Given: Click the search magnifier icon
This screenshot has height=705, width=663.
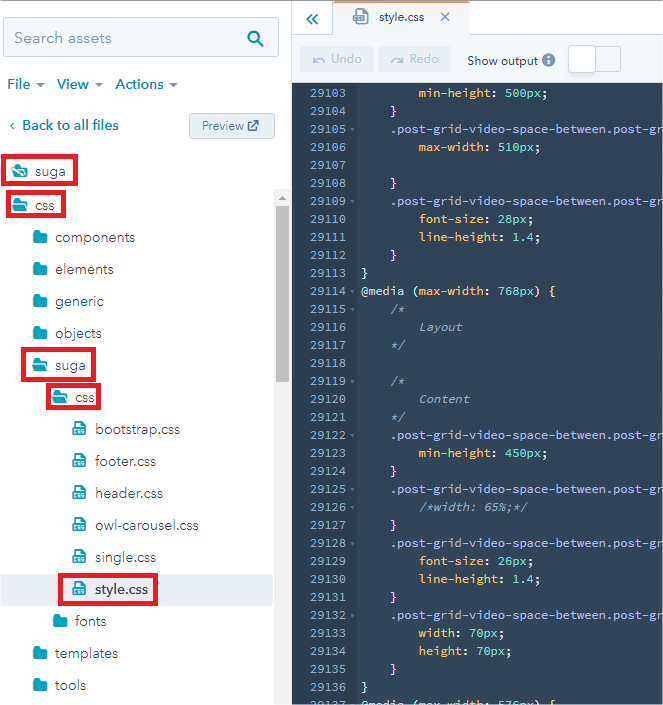Looking at the screenshot, I should (255, 39).
